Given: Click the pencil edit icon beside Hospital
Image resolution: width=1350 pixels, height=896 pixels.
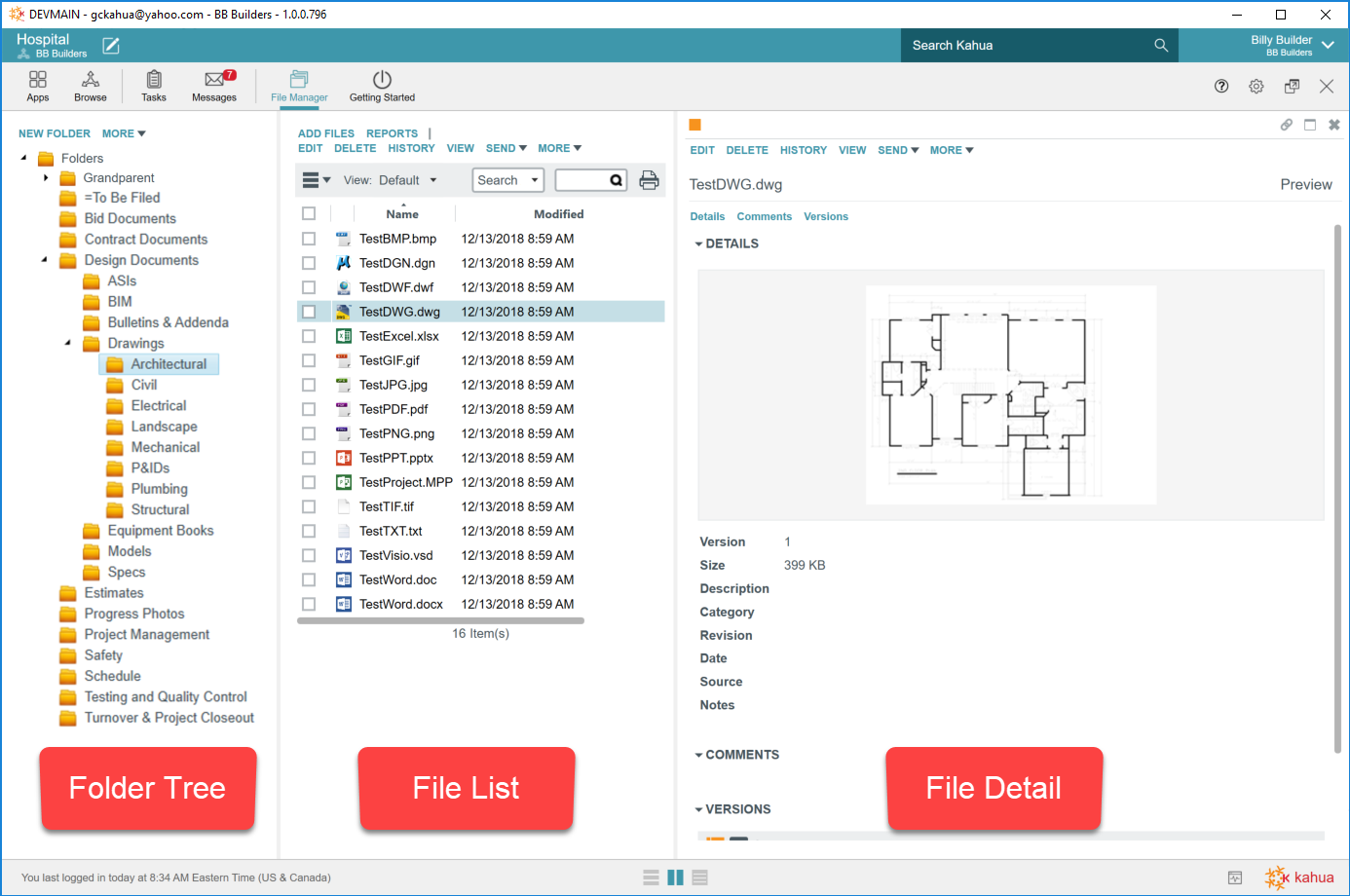Looking at the screenshot, I should click(111, 46).
